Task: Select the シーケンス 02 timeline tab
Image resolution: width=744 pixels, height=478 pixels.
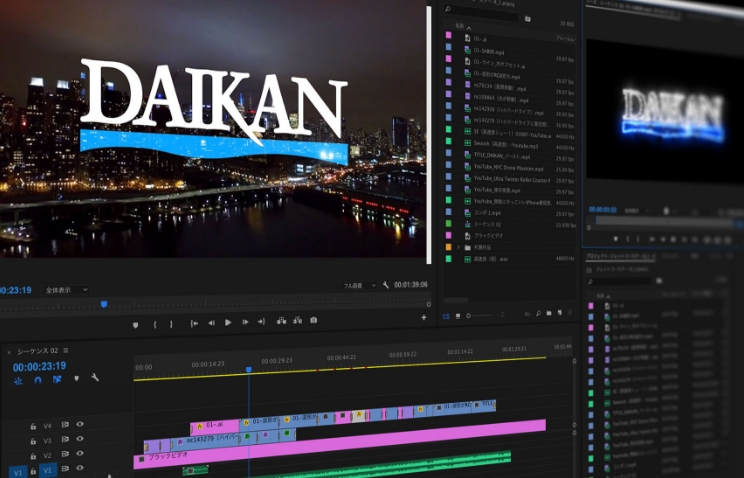Action: (37, 351)
